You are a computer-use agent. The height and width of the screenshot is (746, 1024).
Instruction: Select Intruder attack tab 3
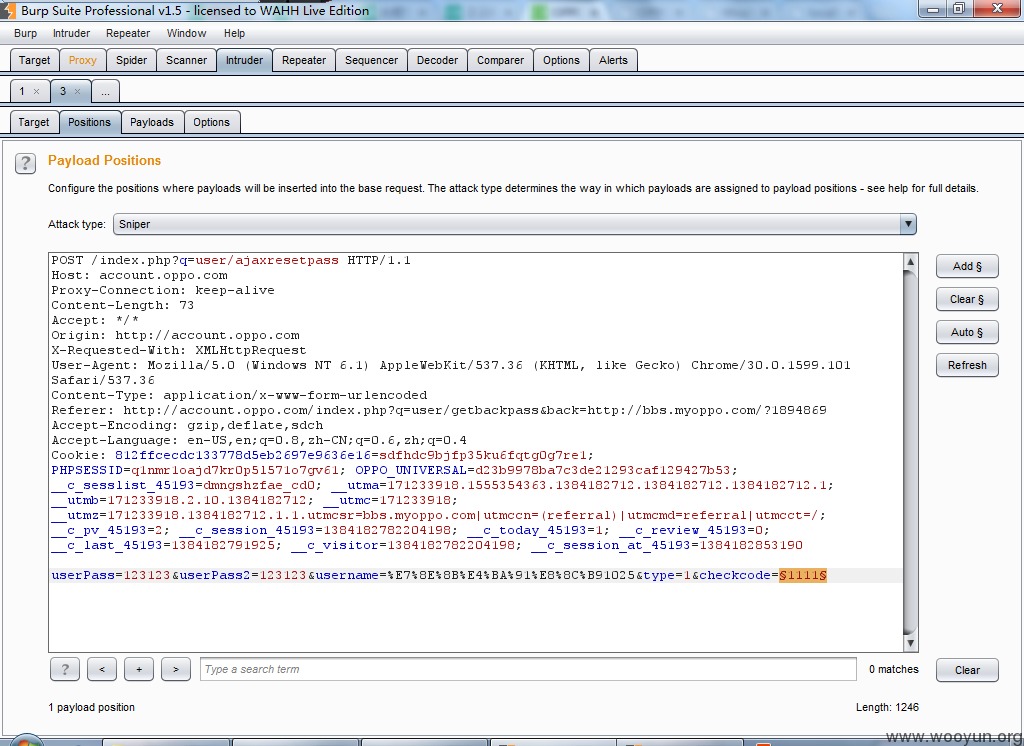(63, 91)
